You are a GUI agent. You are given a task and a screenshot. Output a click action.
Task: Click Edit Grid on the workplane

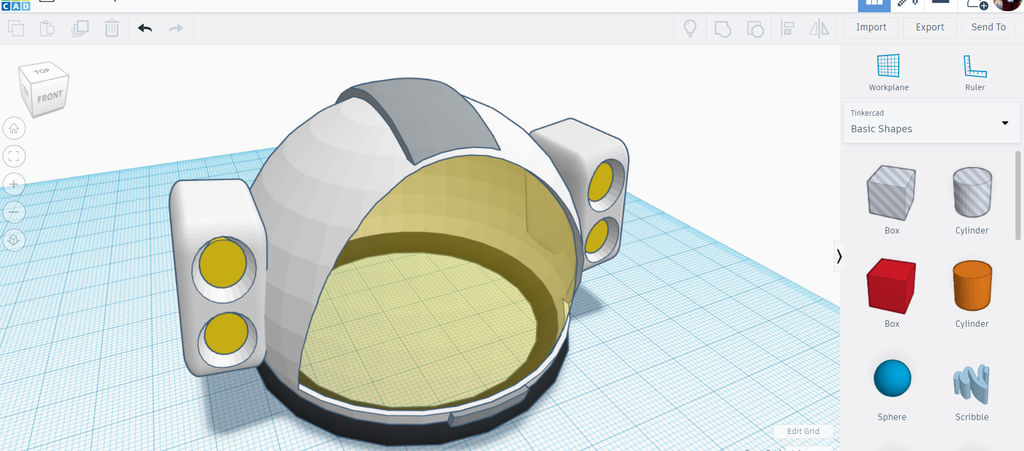[803, 431]
